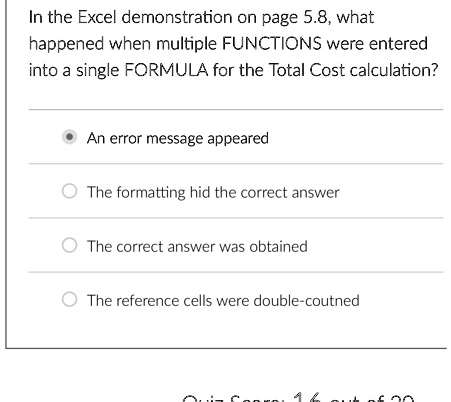Viewport: 451px width, 402px height.
Task: Choose "The formatting hid the correct answer" radio
Action: pos(69,191)
